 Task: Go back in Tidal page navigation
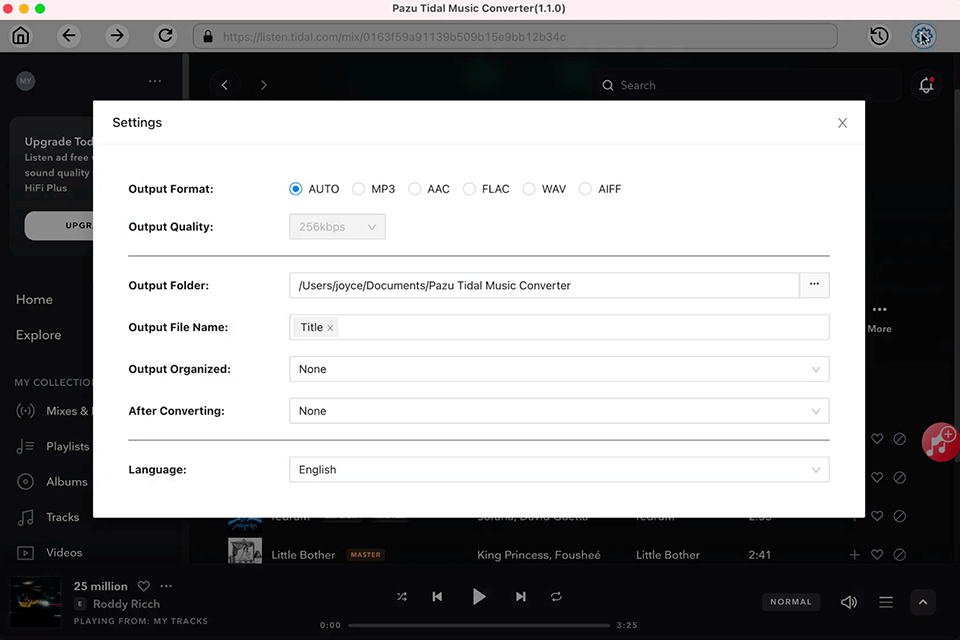click(225, 85)
